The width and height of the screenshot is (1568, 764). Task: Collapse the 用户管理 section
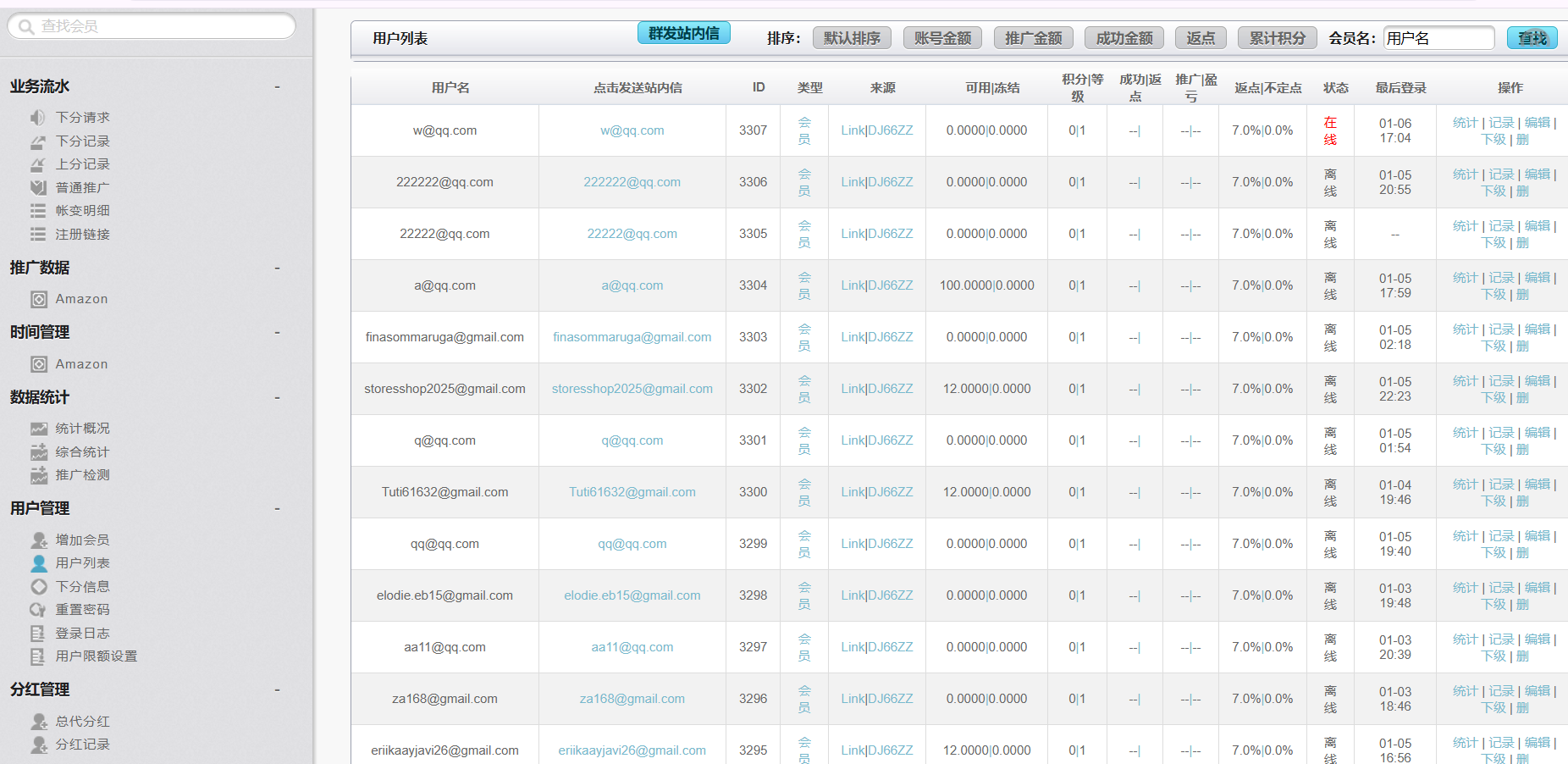(x=277, y=509)
